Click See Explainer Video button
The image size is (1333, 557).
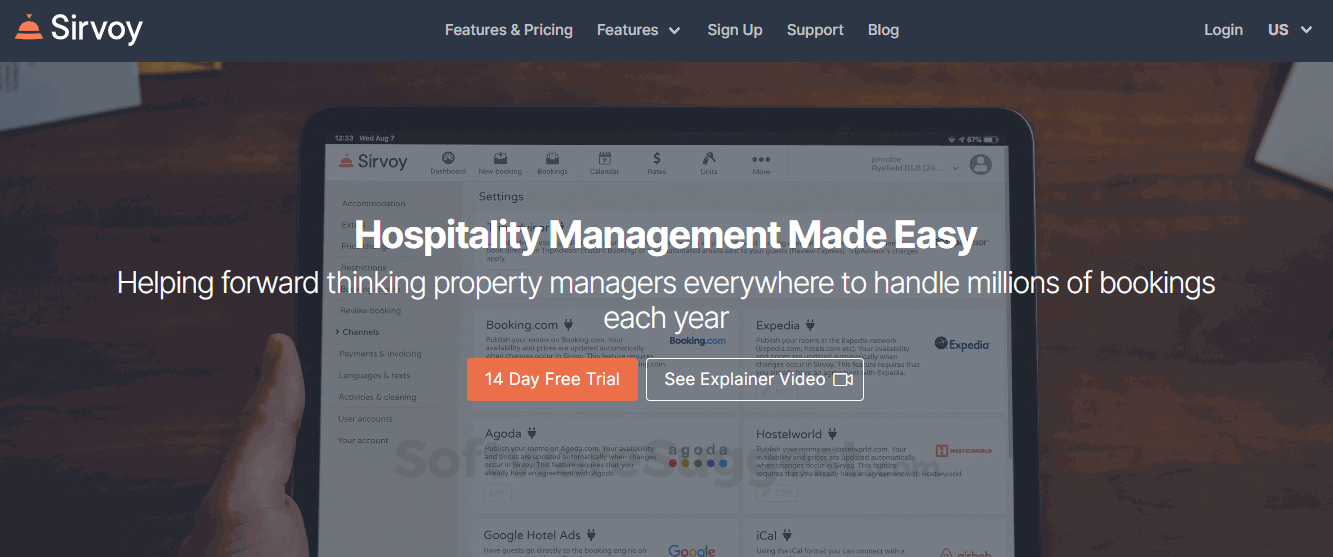(x=755, y=379)
